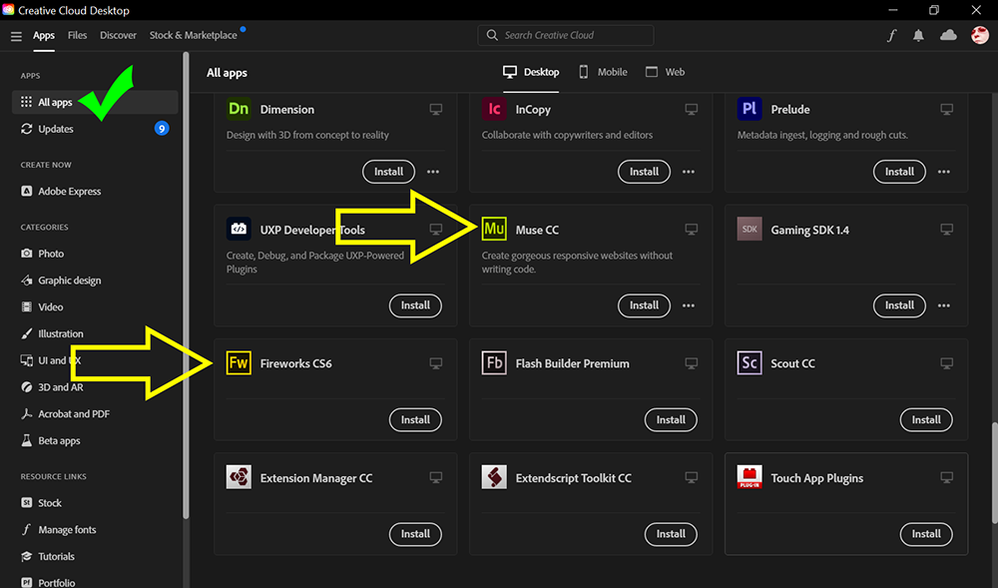The image size is (998, 588).
Task: Click the Dimension app icon
Action: [238, 109]
